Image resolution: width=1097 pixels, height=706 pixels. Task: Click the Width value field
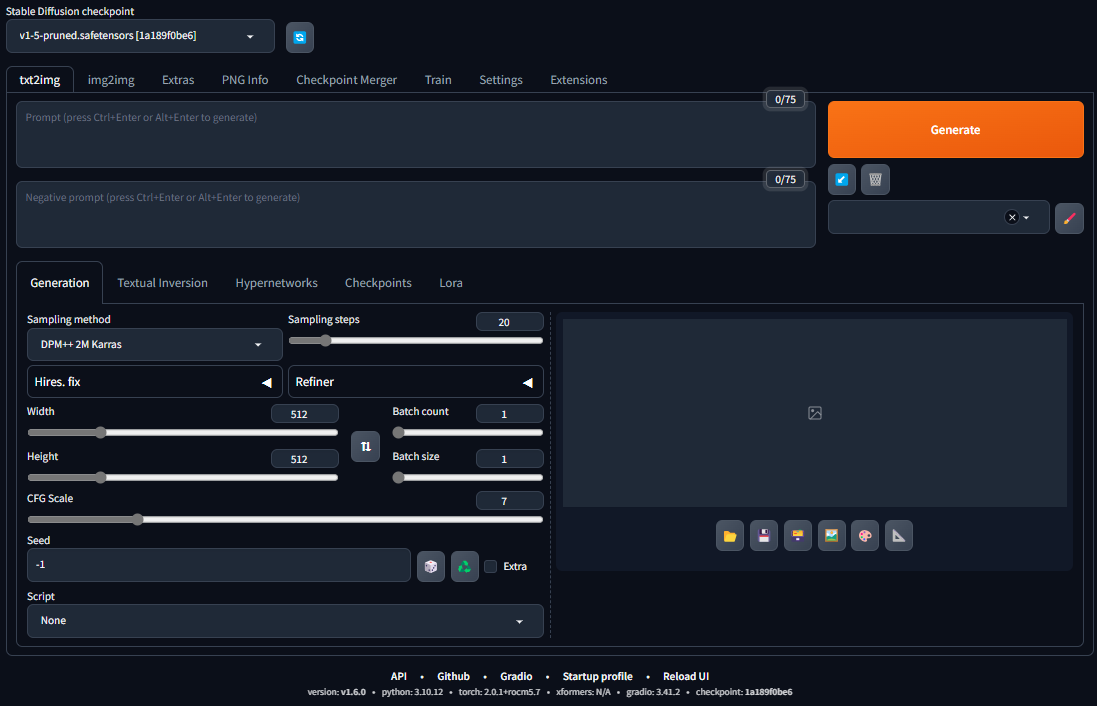click(304, 414)
